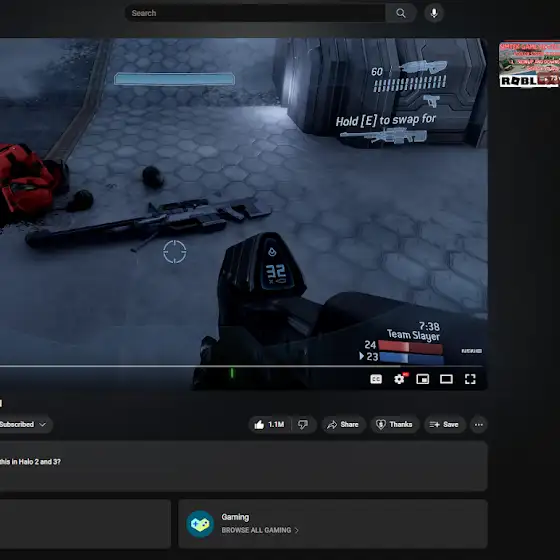The image size is (560, 560).
Task: Open video settings gear
Action: pyautogui.click(x=399, y=379)
